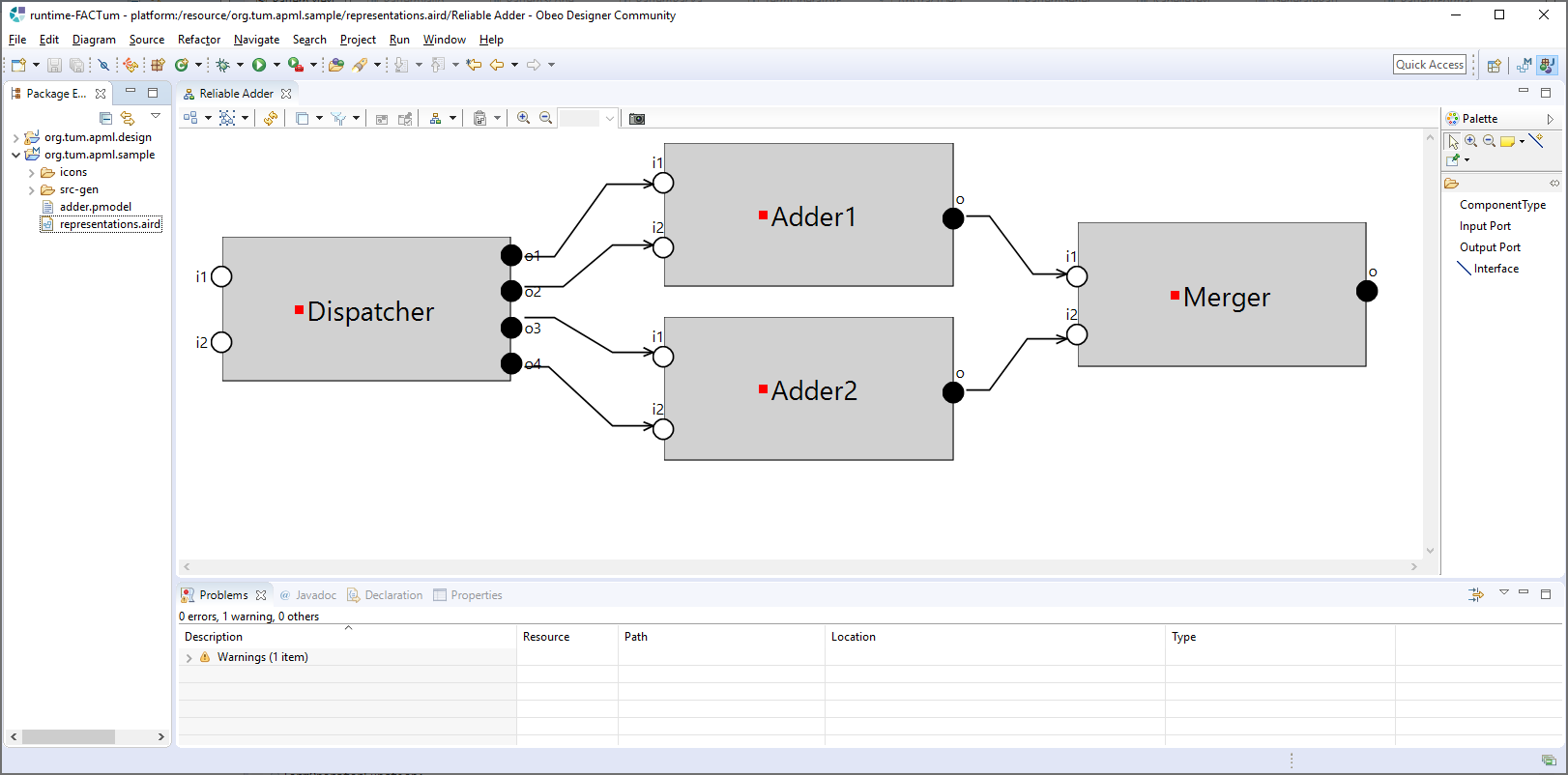Expand the src-gen folder
The image size is (1568, 775).
point(31,190)
